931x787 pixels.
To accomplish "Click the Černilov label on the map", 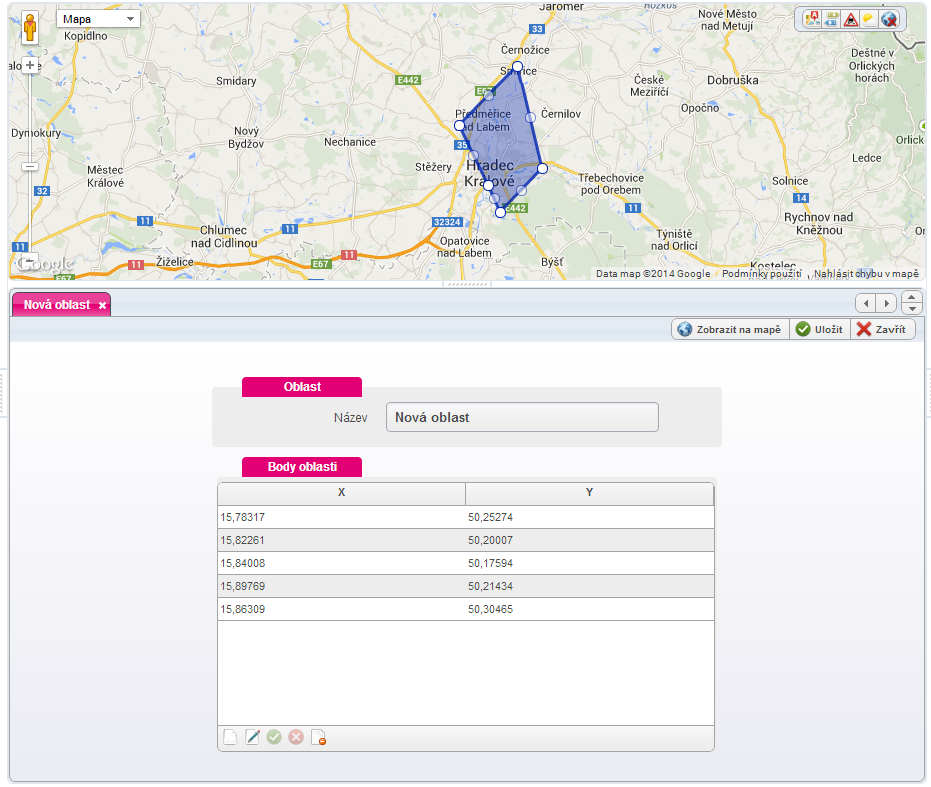I will click(560, 113).
